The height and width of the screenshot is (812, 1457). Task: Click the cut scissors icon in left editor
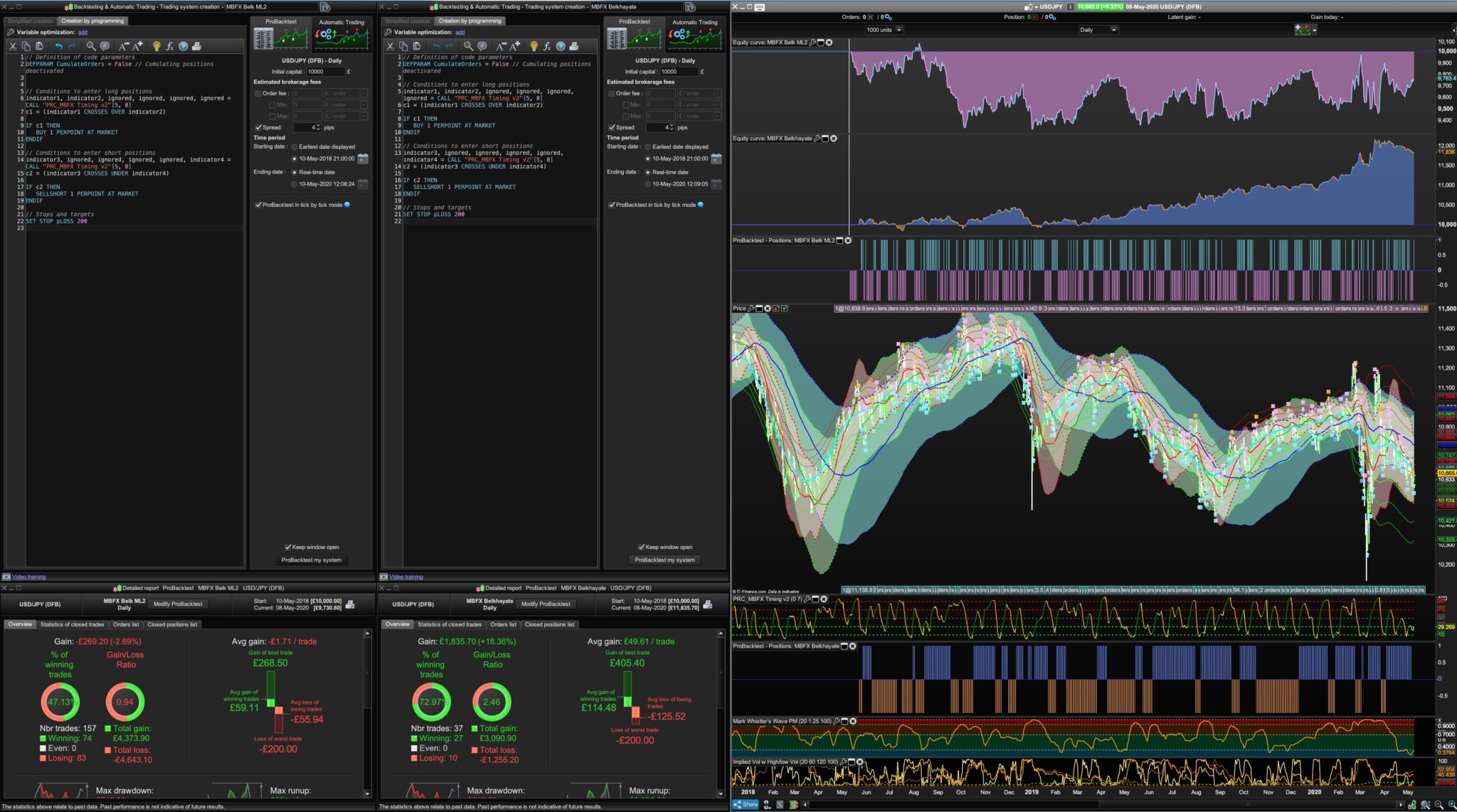(x=12, y=46)
